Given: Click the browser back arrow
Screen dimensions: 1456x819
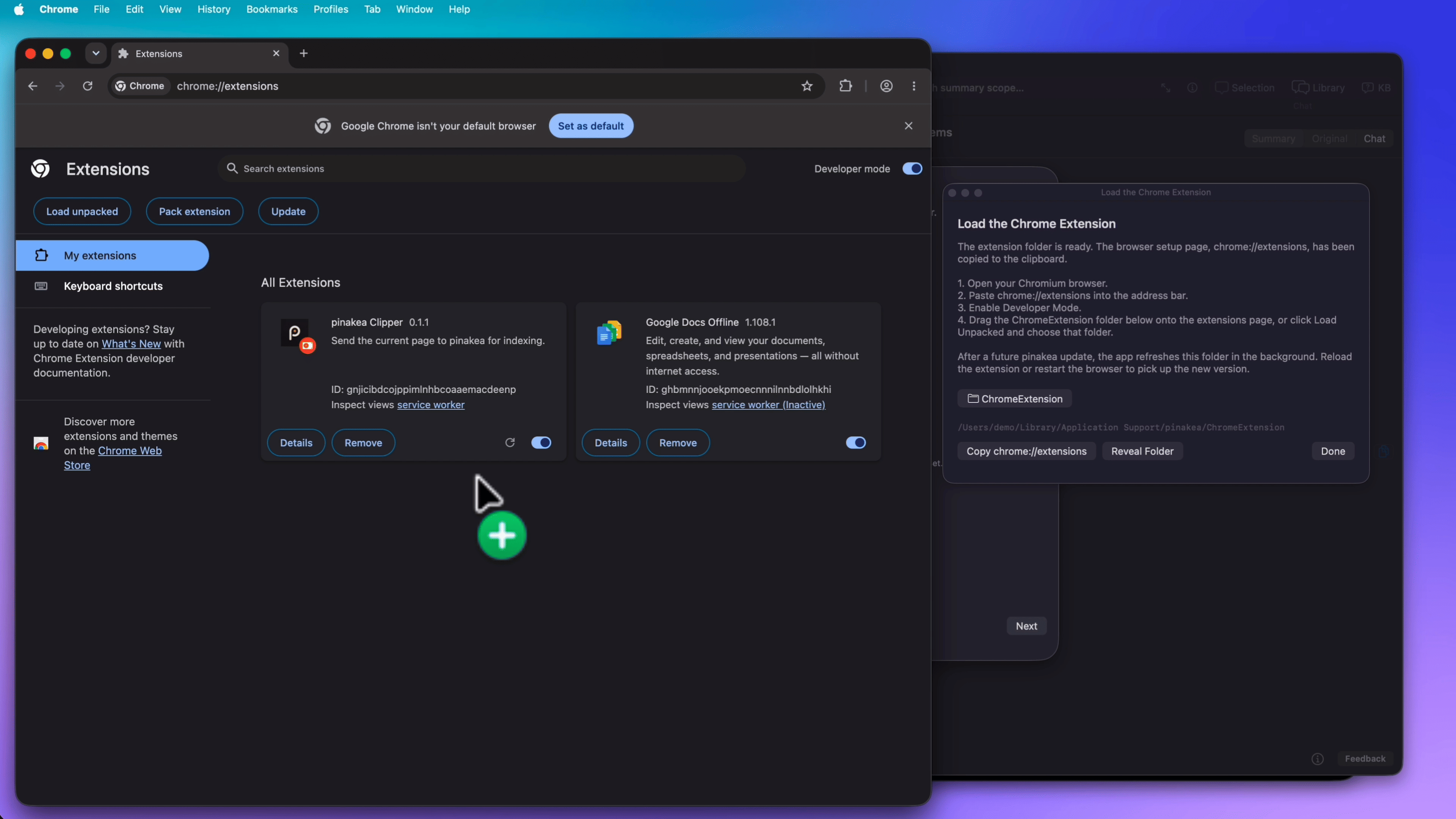Looking at the screenshot, I should pos(33,86).
